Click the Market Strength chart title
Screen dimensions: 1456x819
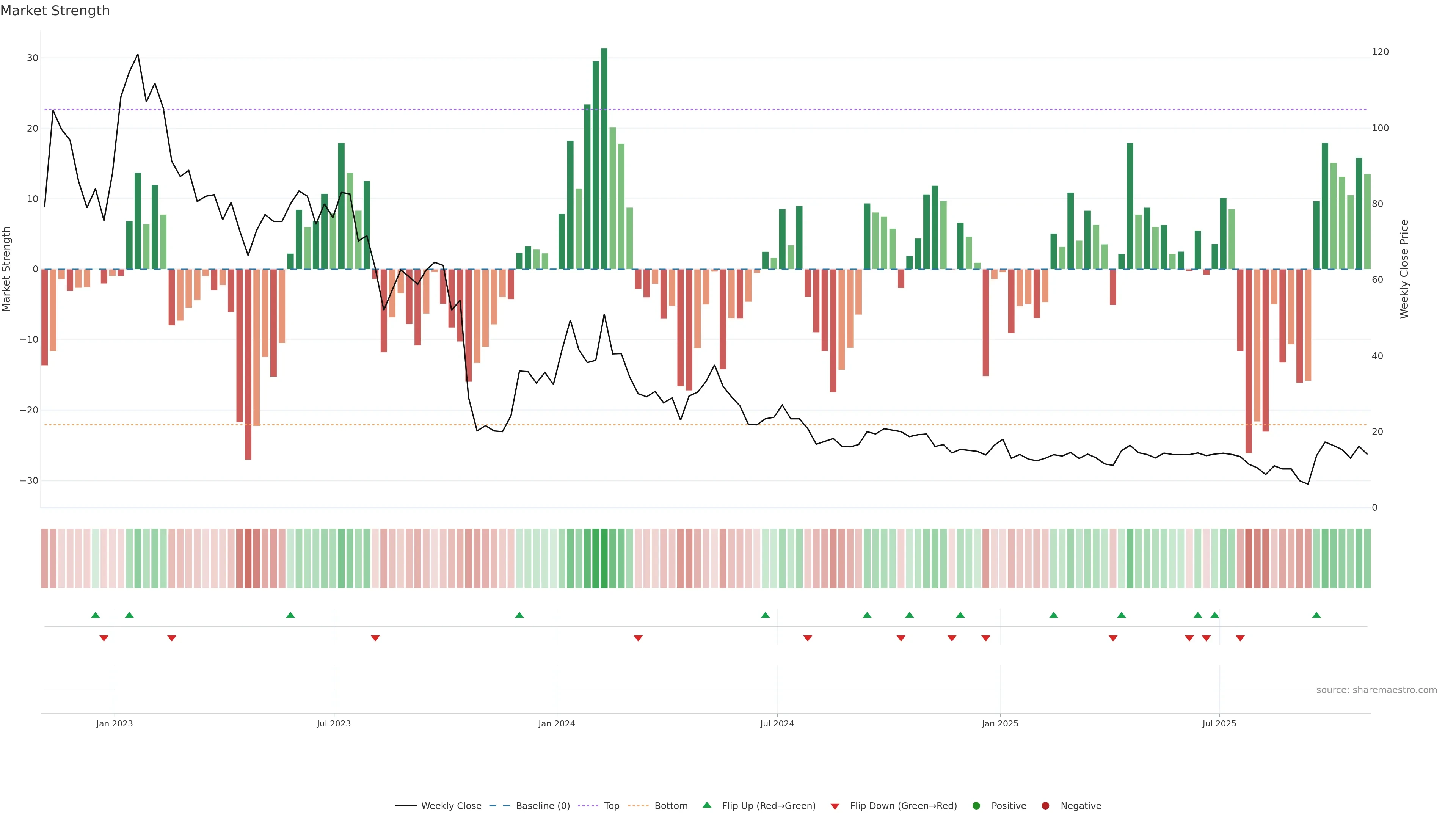(55, 11)
